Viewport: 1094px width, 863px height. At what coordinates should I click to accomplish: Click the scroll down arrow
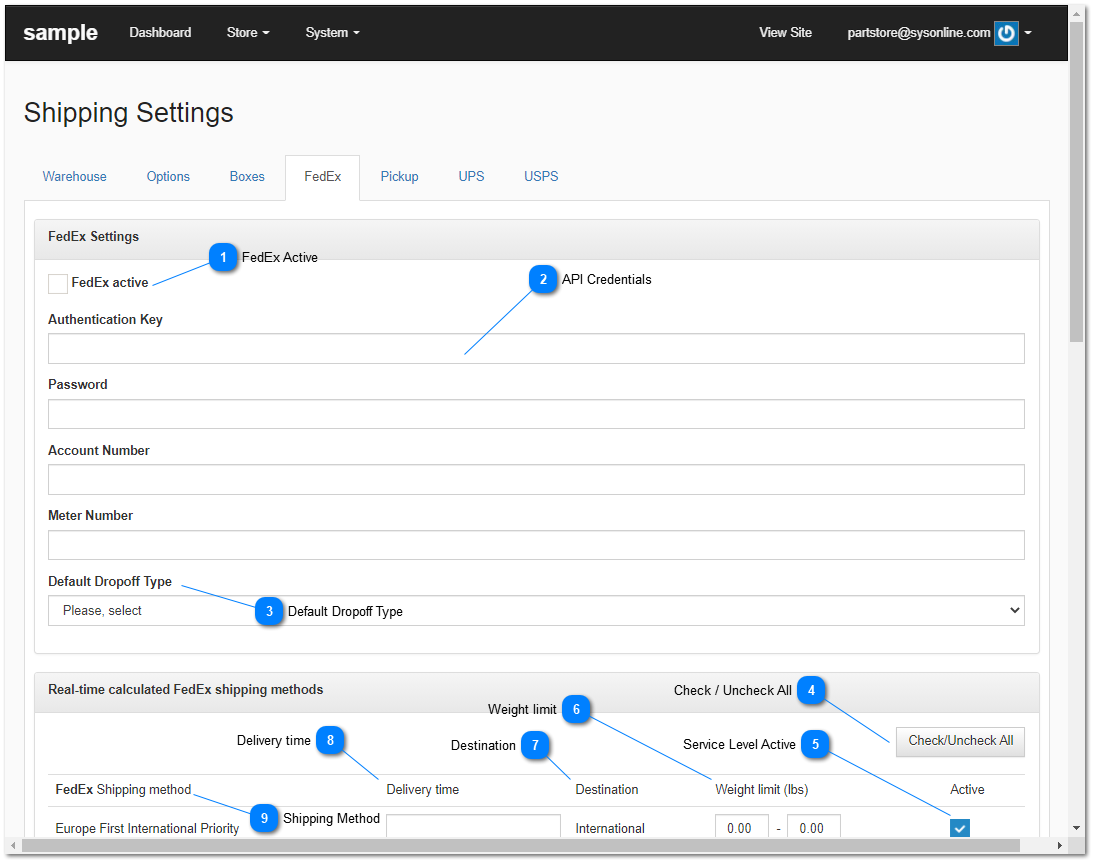point(1077,828)
